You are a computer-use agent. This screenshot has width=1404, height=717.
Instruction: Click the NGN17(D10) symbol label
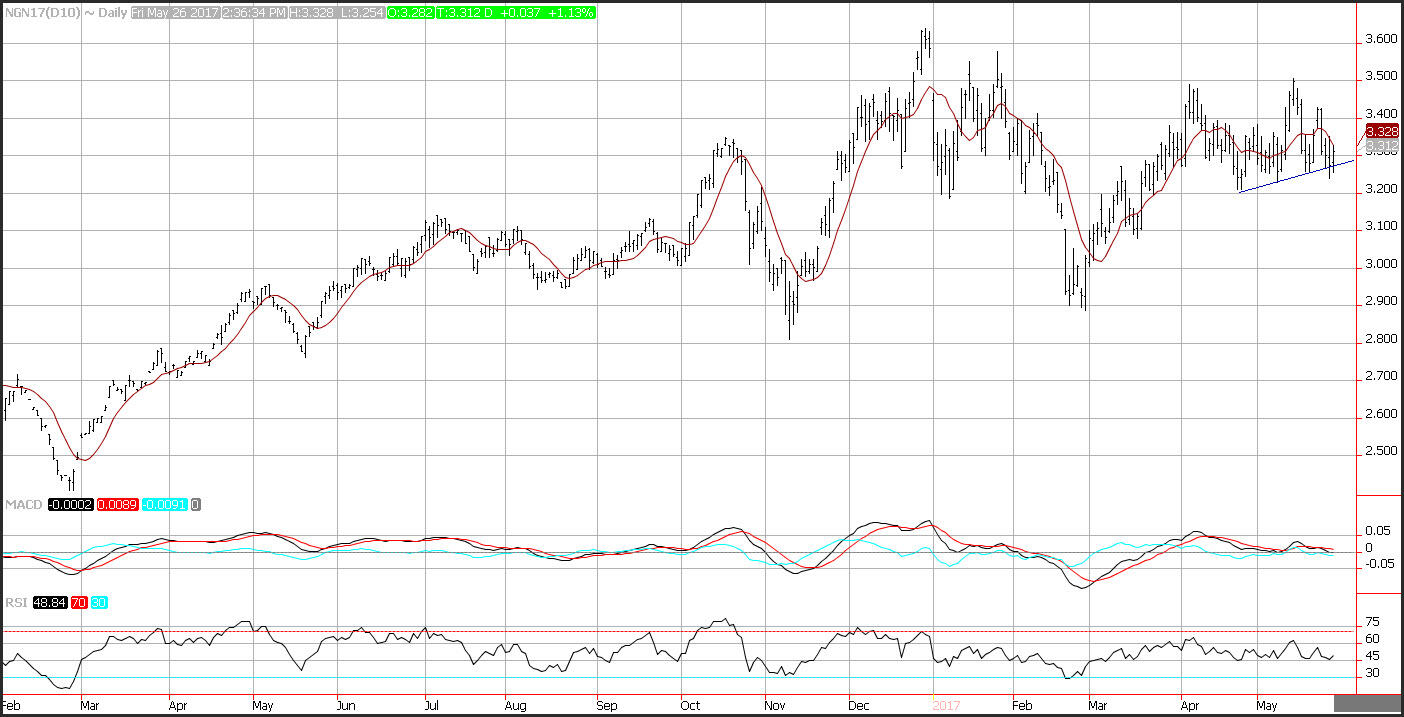point(41,13)
